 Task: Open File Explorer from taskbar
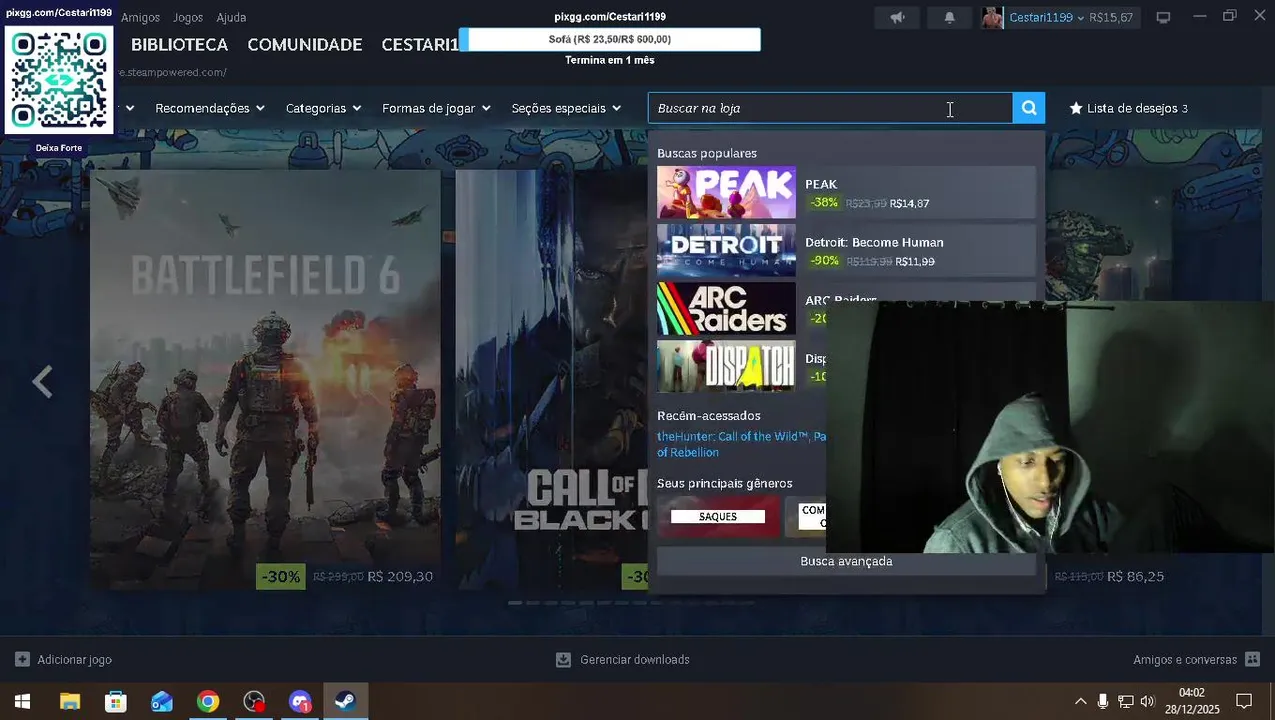[x=69, y=702]
